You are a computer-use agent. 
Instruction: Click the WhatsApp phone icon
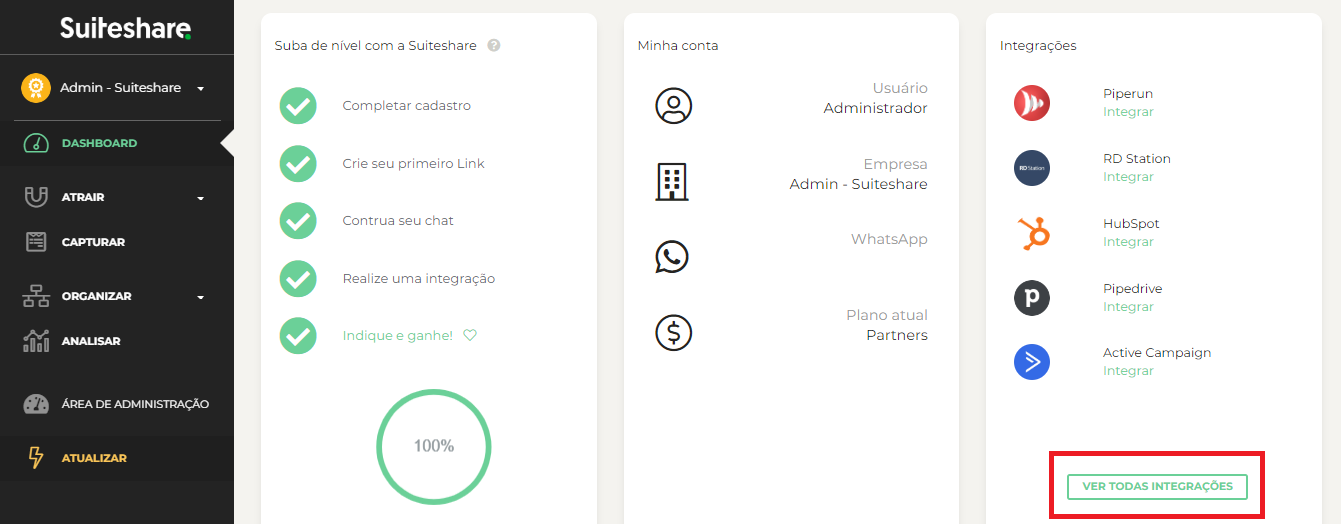[x=672, y=257]
